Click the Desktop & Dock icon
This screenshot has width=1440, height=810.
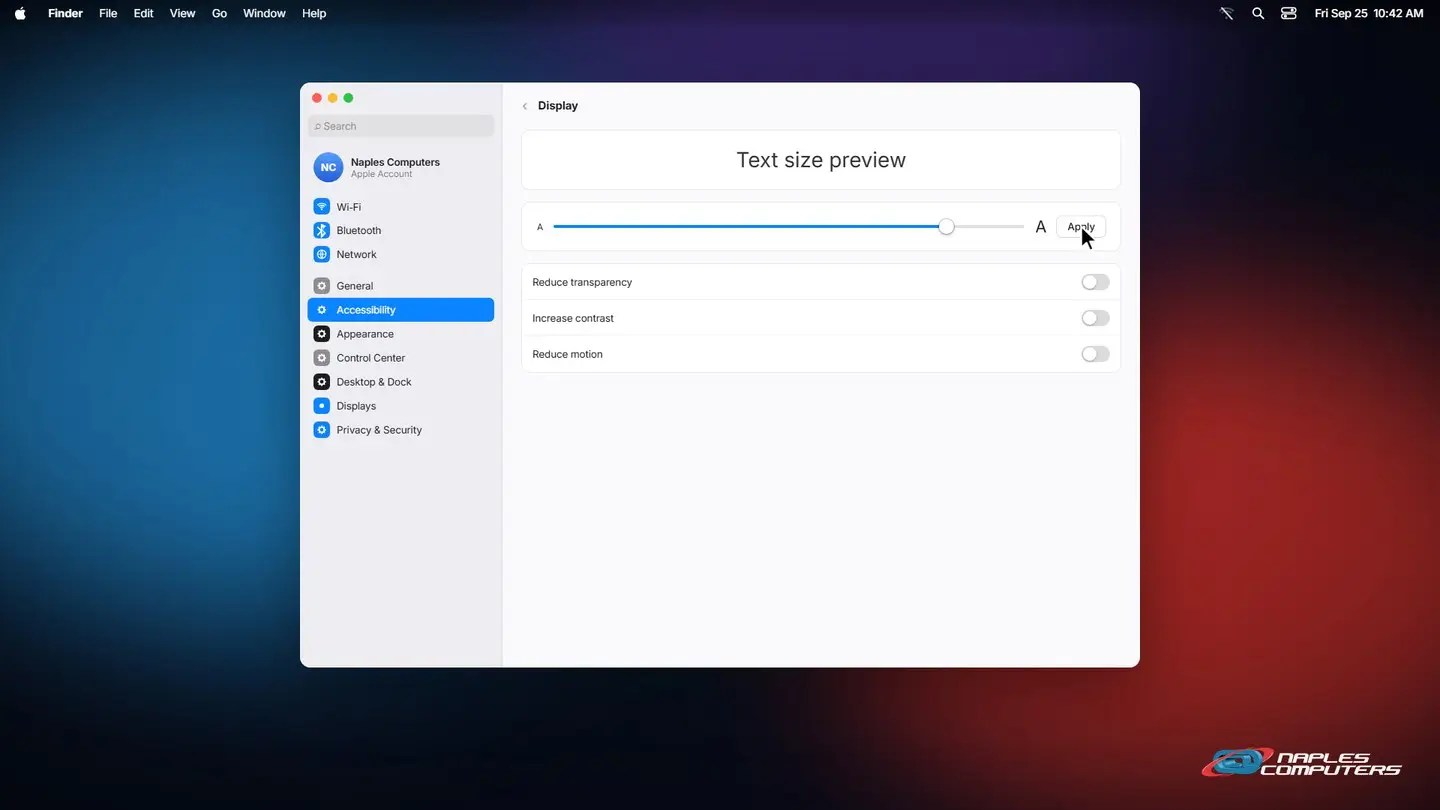coord(321,382)
